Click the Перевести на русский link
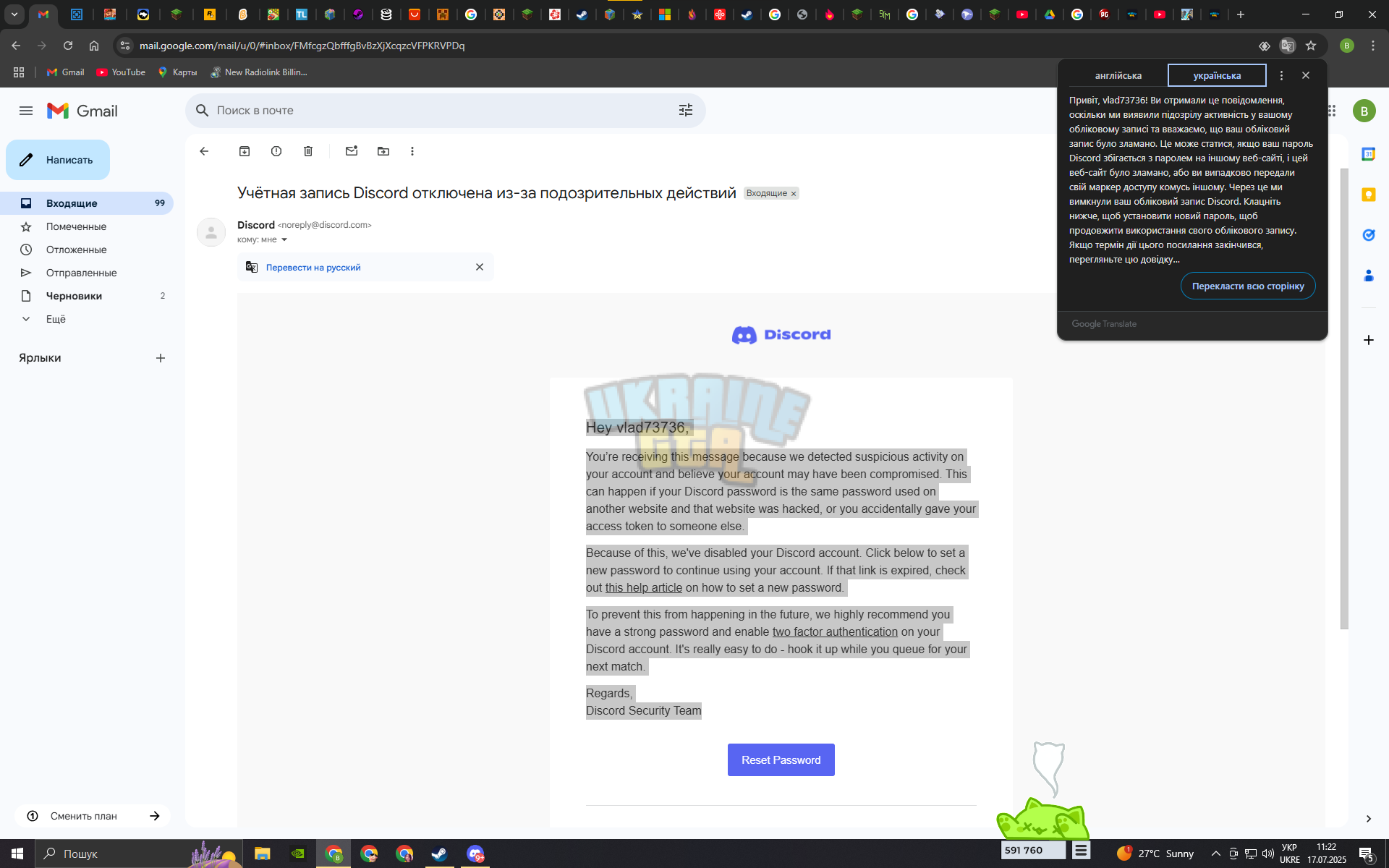 tap(313, 268)
